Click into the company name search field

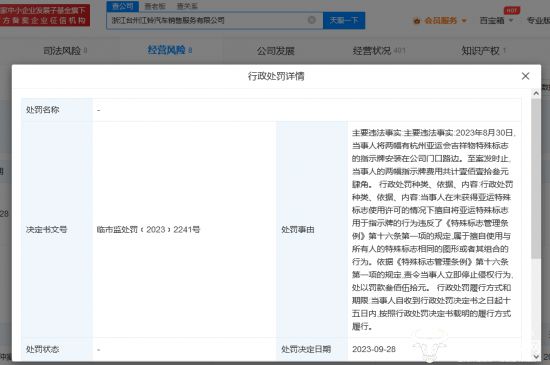tap(207, 20)
